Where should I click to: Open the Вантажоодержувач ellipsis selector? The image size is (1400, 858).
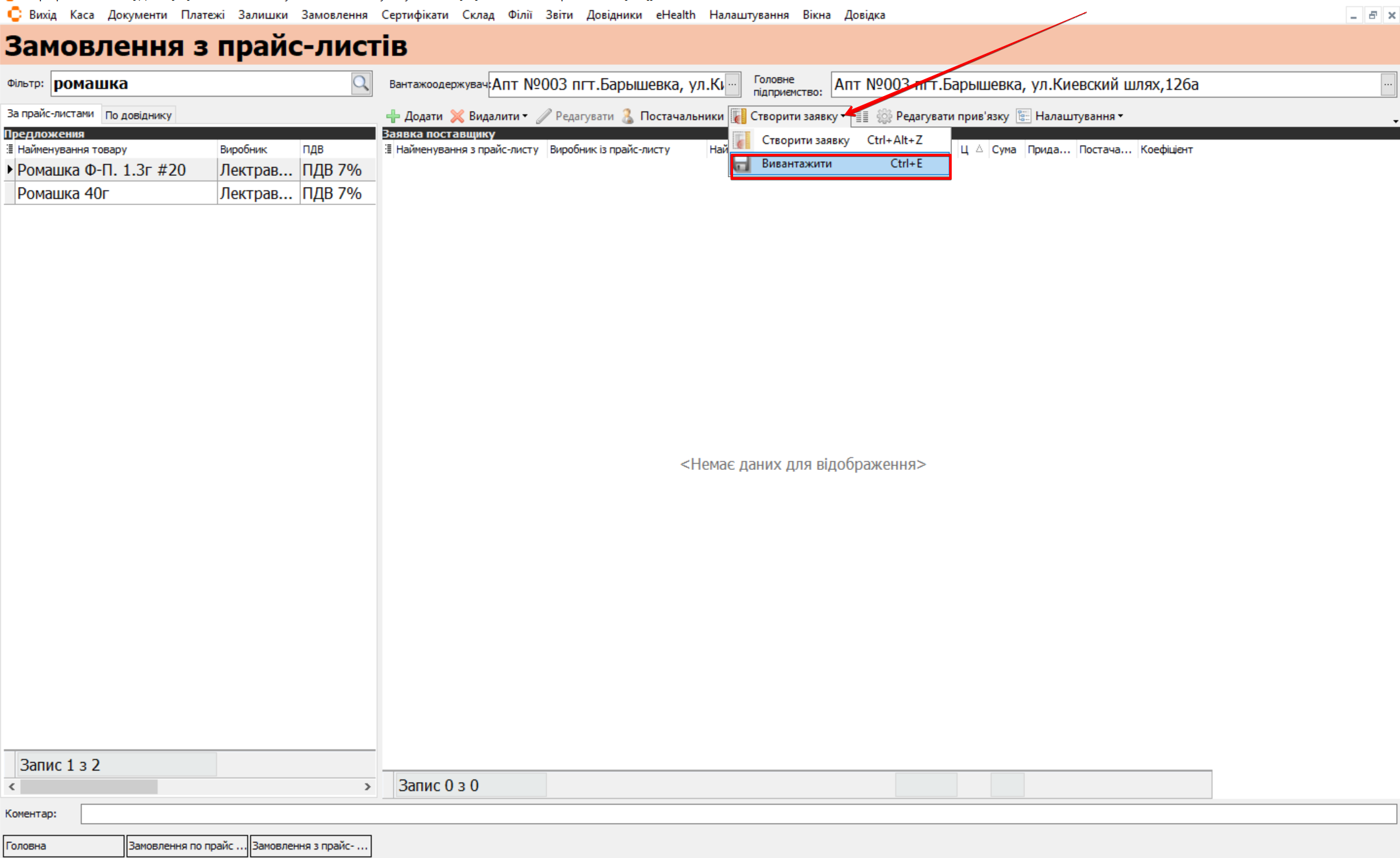pos(732,84)
